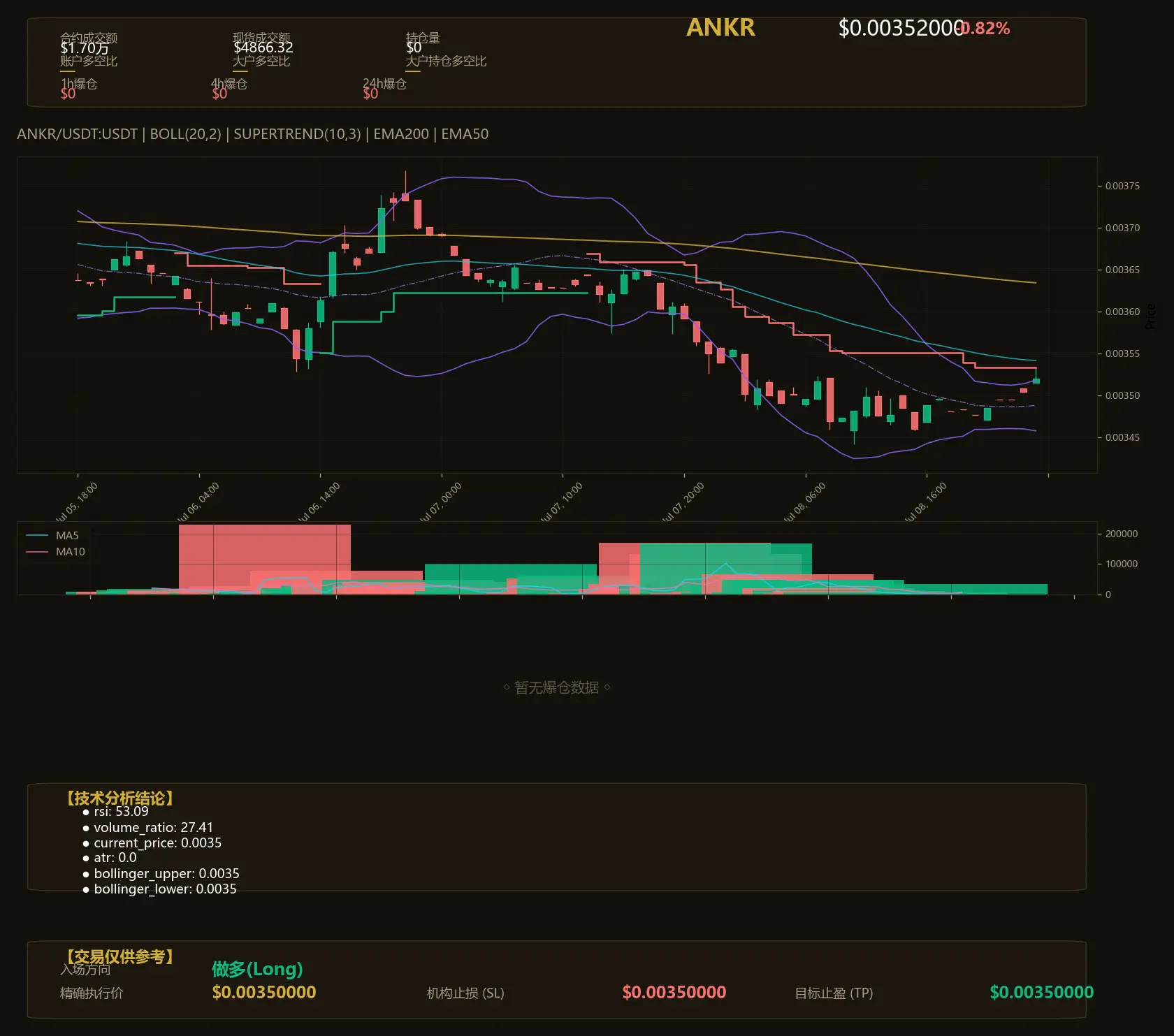
Task: Click the 4h爆仓 label
Action: click(230, 84)
